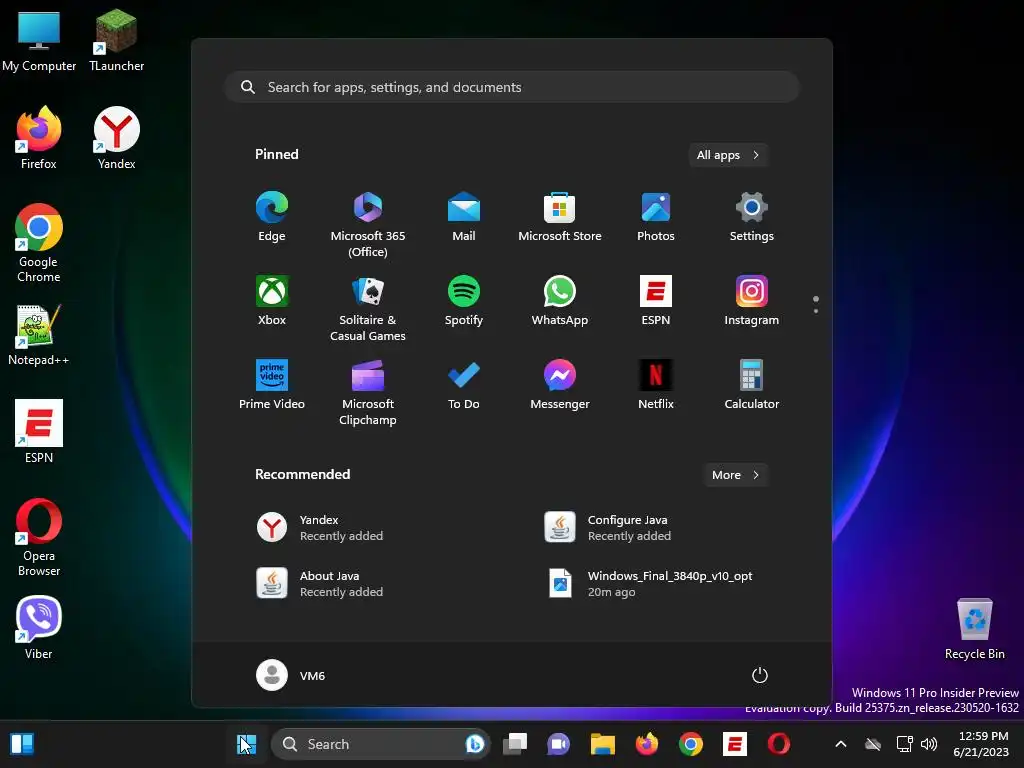Open WhatsApp in the Start menu
Screen dimensions: 1024x768
point(560,300)
